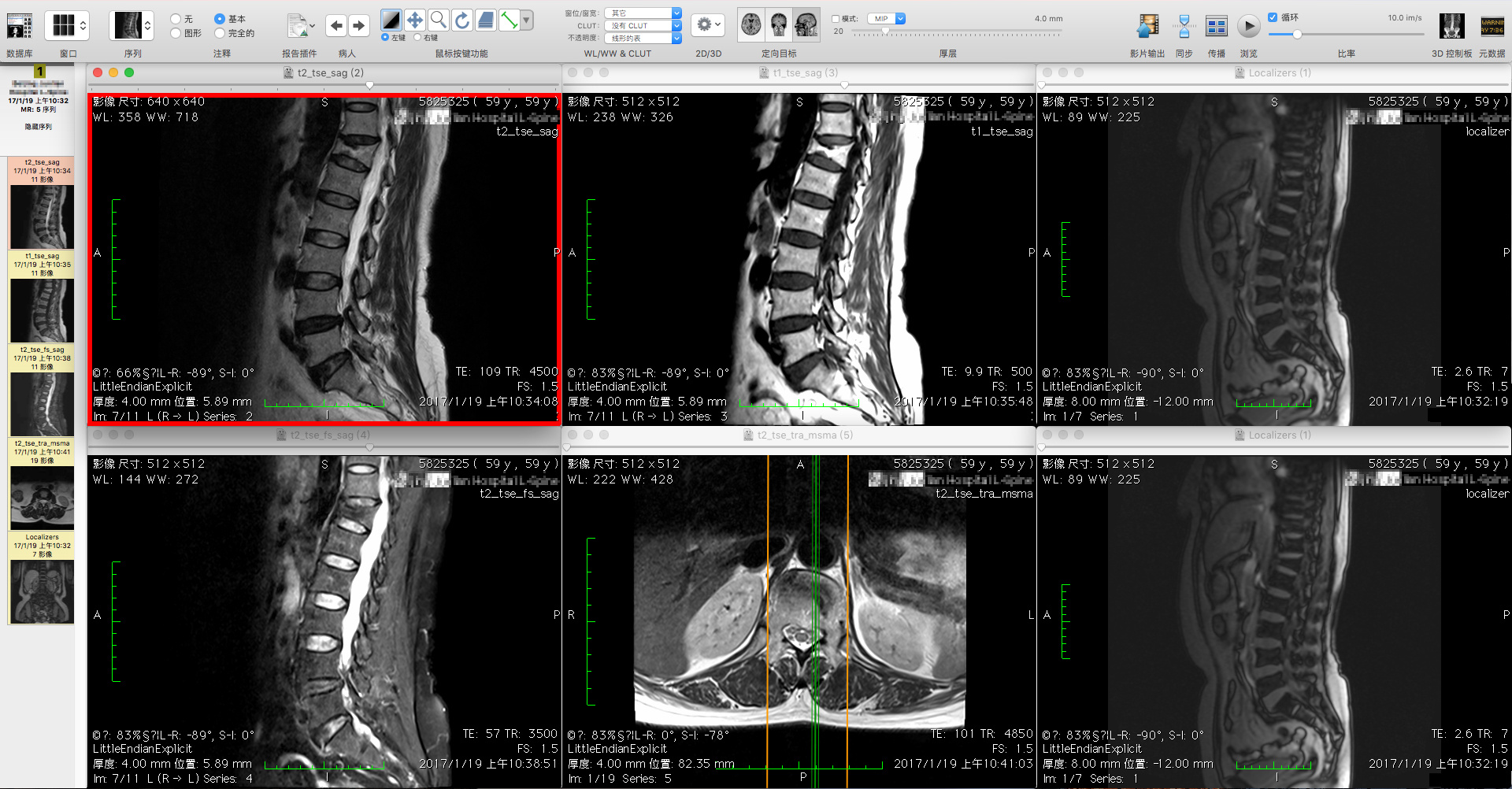Open the window layout tiling dropdown
The height and width of the screenshot is (789, 1512).
point(66,26)
